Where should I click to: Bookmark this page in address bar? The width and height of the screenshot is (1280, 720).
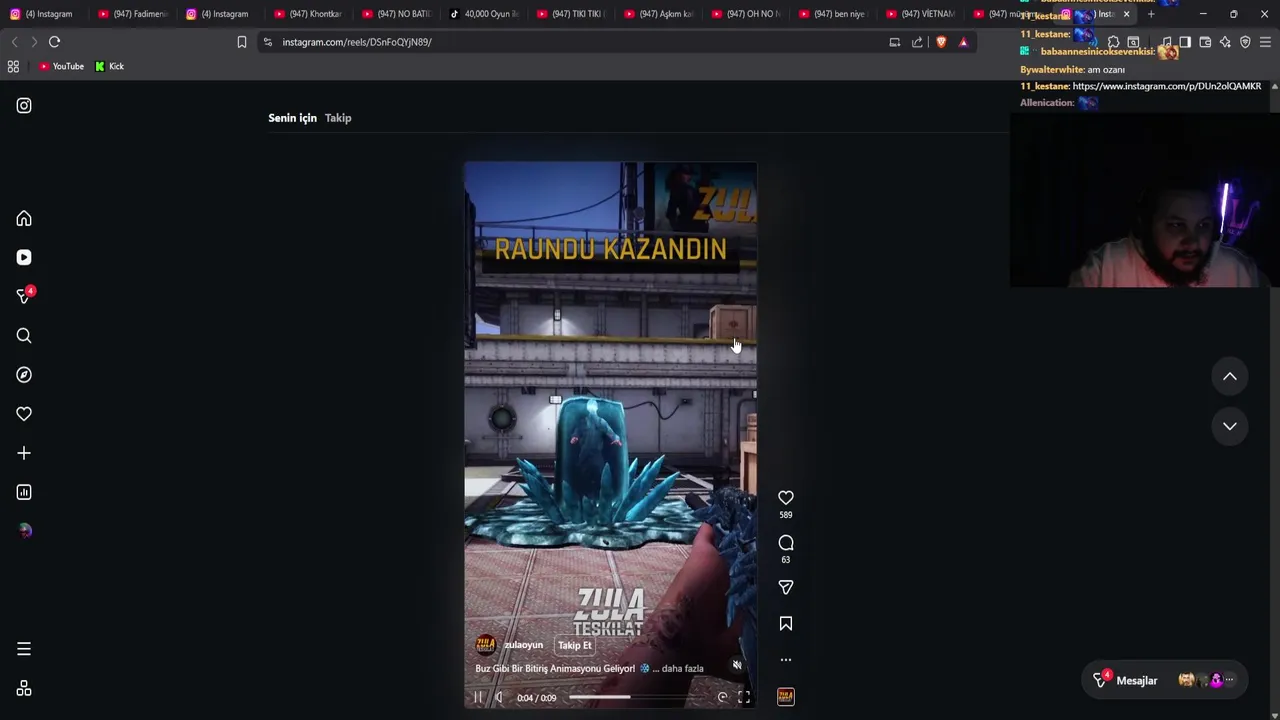[242, 42]
